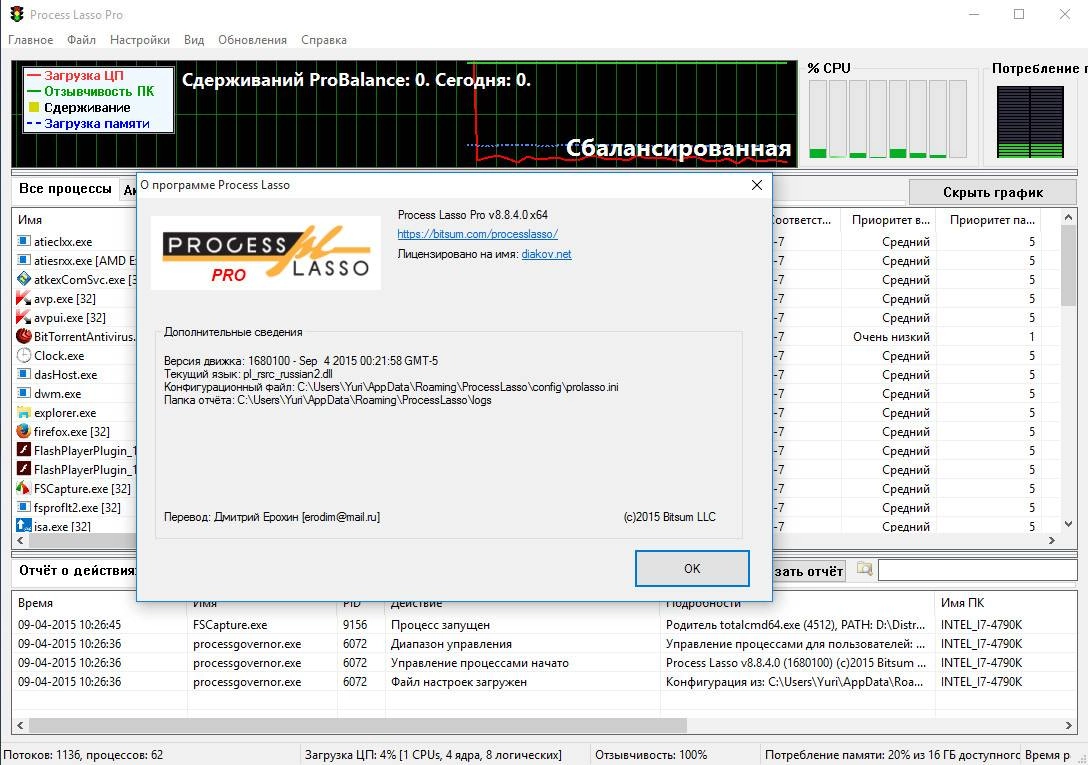Click the process list vertical scrollbar thumb
1088x765 pixels.
point(1068,265)
